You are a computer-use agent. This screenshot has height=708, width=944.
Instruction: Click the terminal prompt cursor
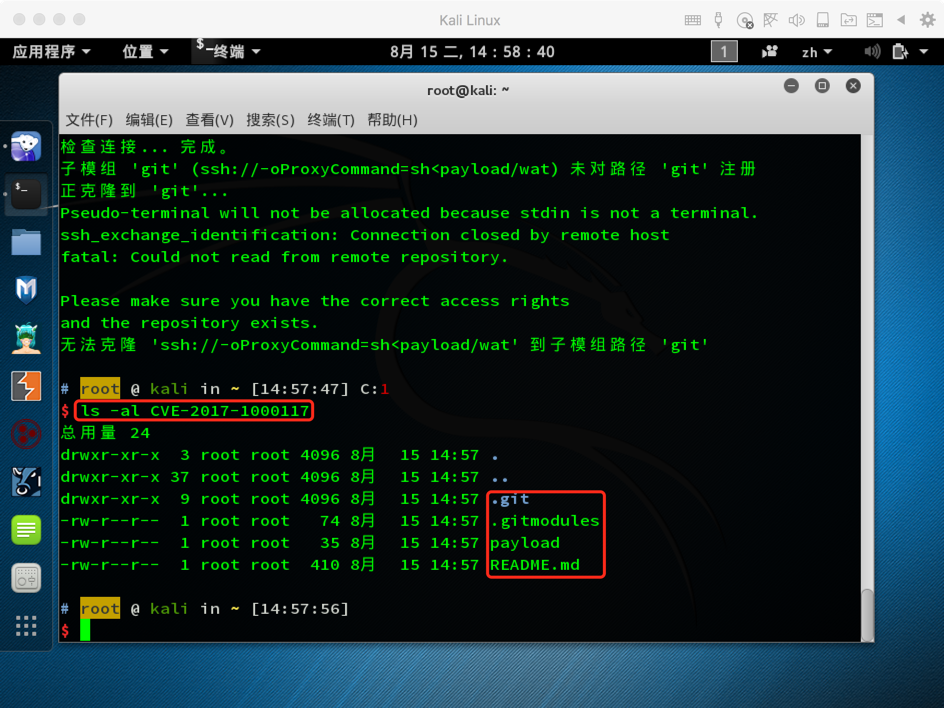click(x=85, y=630)
